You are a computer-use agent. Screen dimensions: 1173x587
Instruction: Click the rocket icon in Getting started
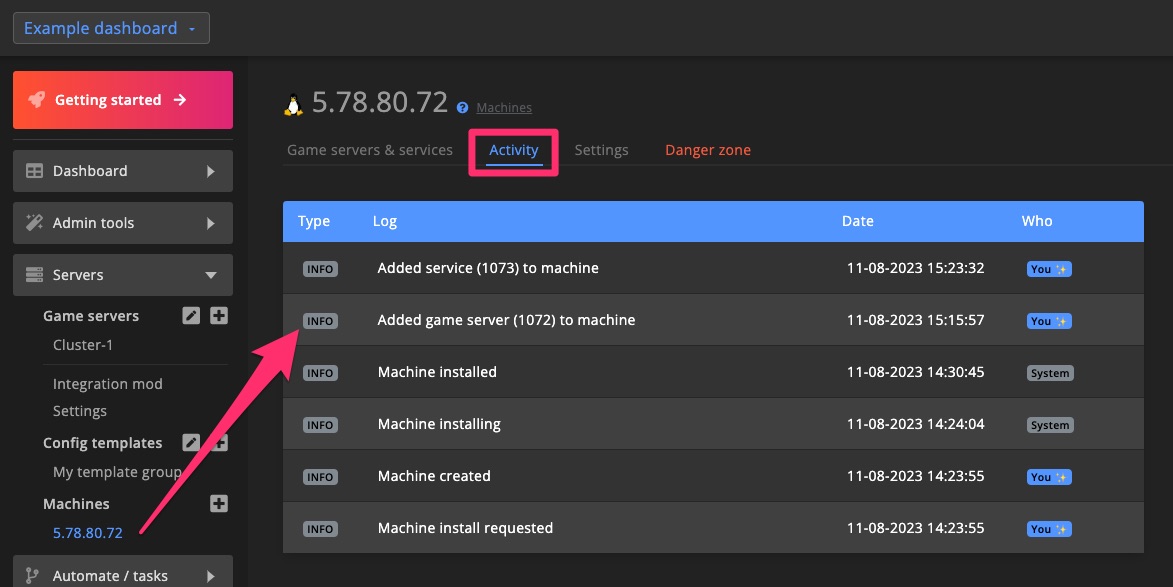[x=36, y=99]
